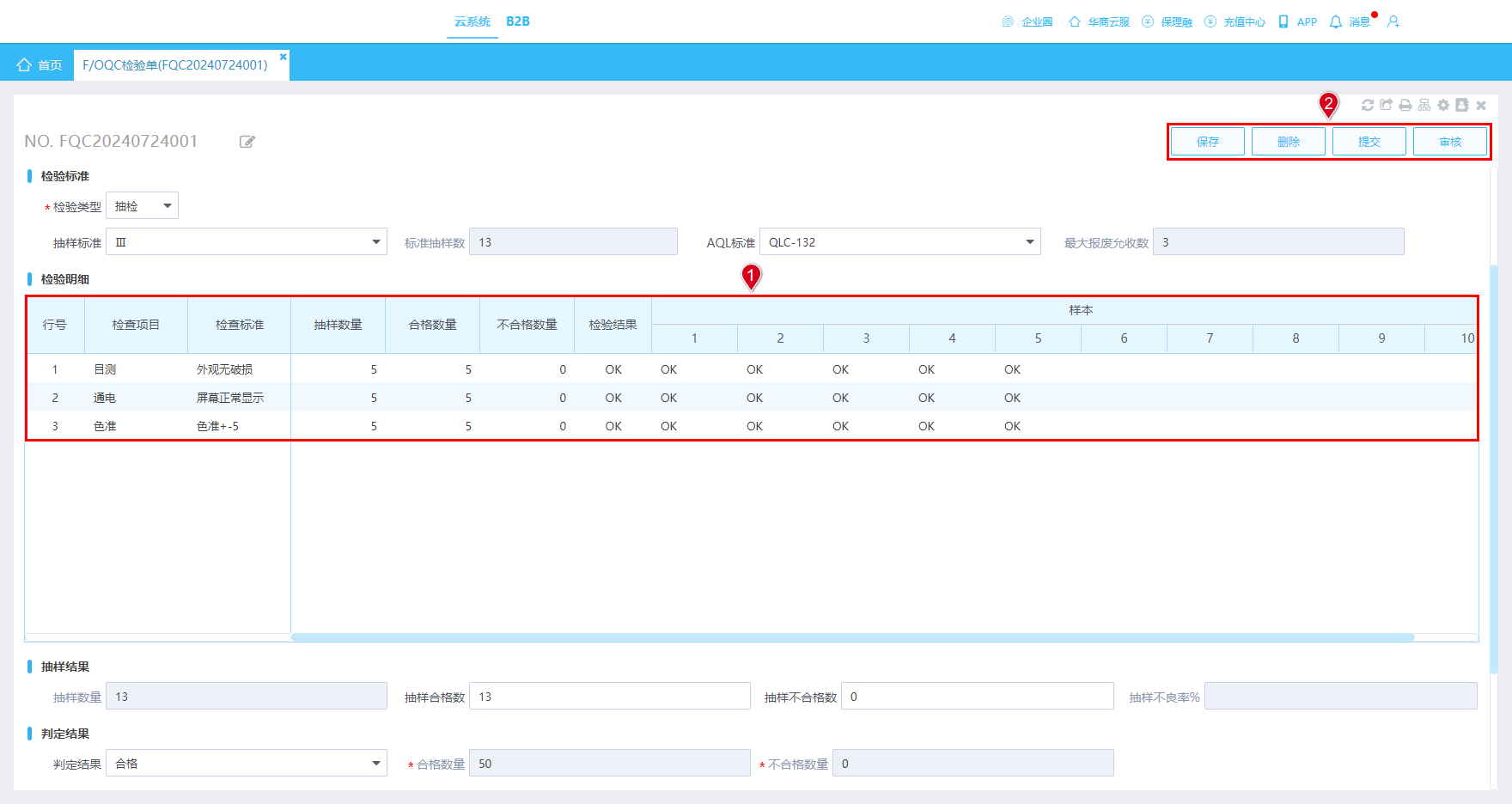Open the 判定结果 dropdown showing 合格
This screenshot has width=1512, height=804.
tap(247, 764)
